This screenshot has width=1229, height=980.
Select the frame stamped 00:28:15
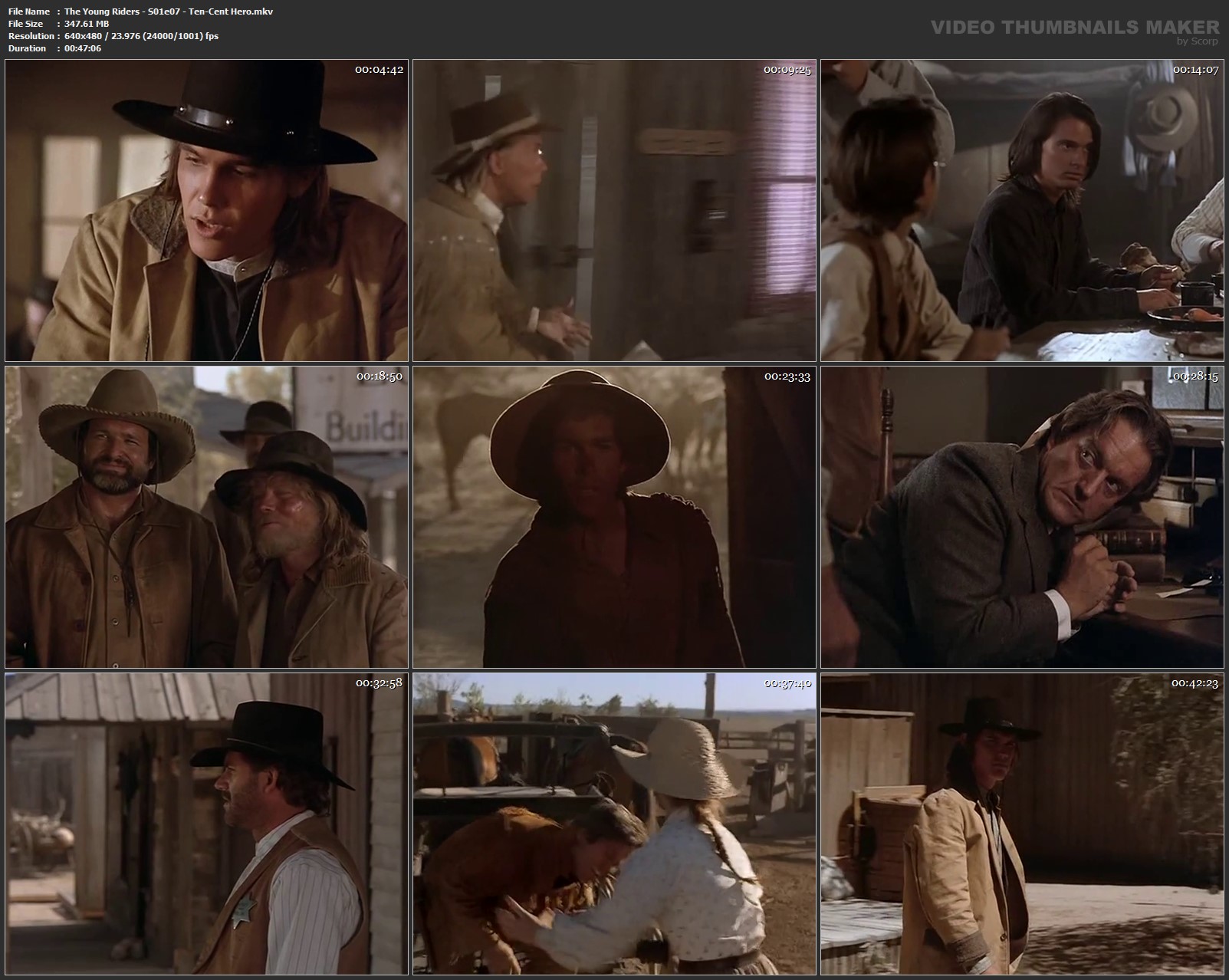pos(1022,517)
